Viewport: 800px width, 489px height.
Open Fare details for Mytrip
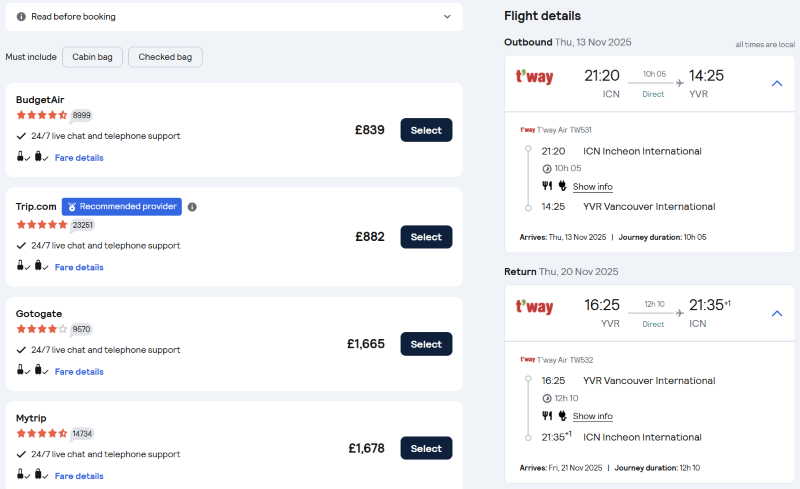coord(79,475)
